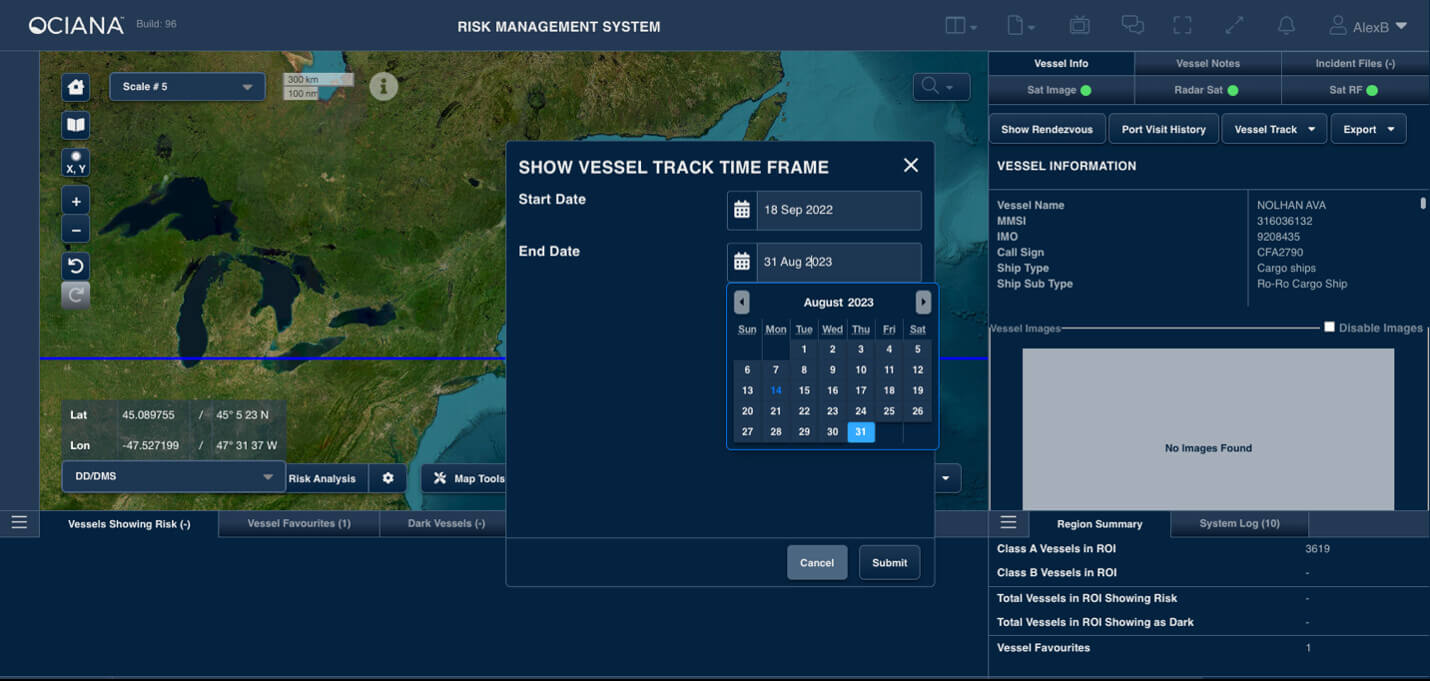
Task: Open the Start Date calendar icon
Action: pyautogui.click(x=742, y=210)
